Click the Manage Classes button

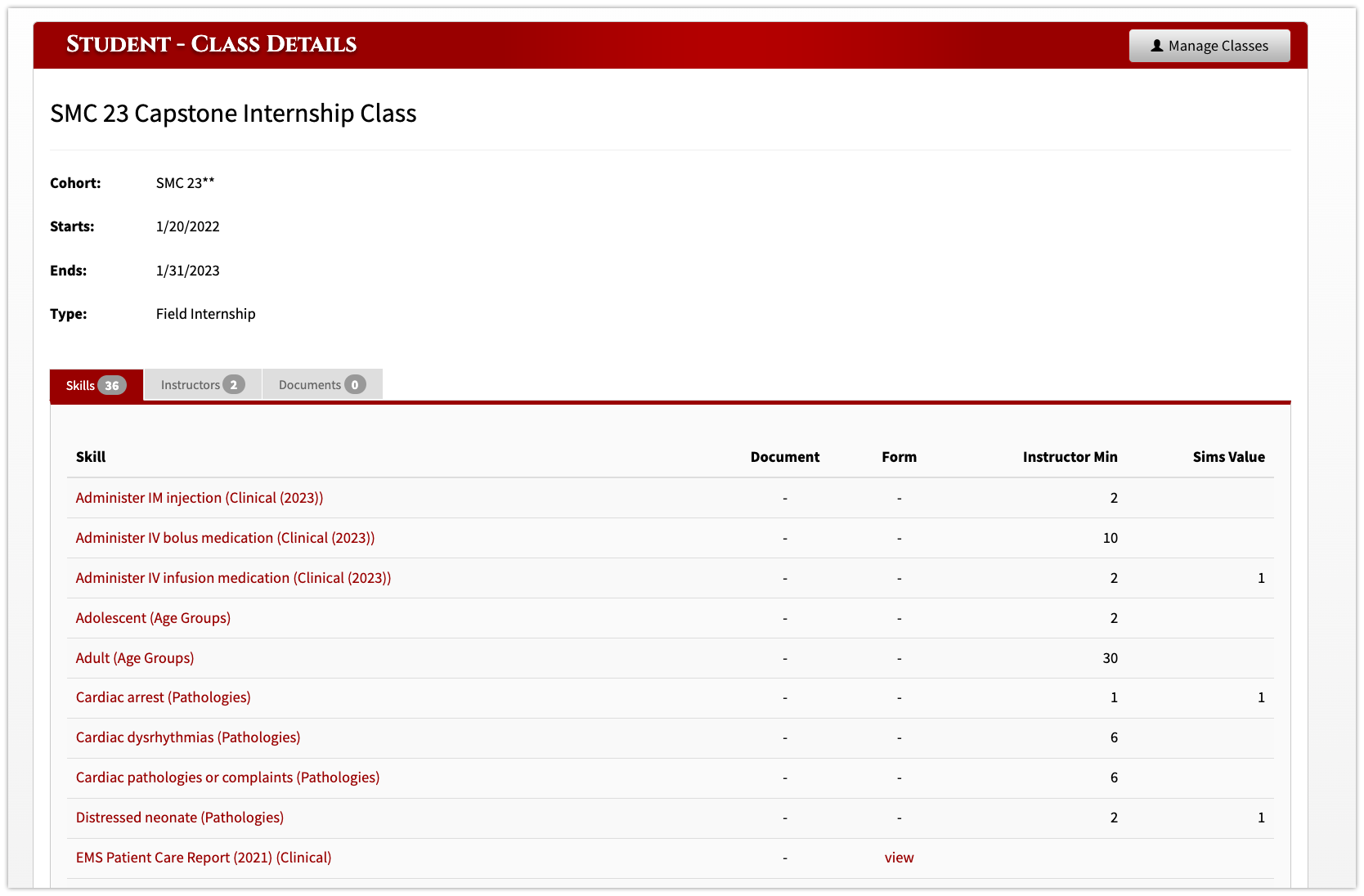tap(1209, 46)
